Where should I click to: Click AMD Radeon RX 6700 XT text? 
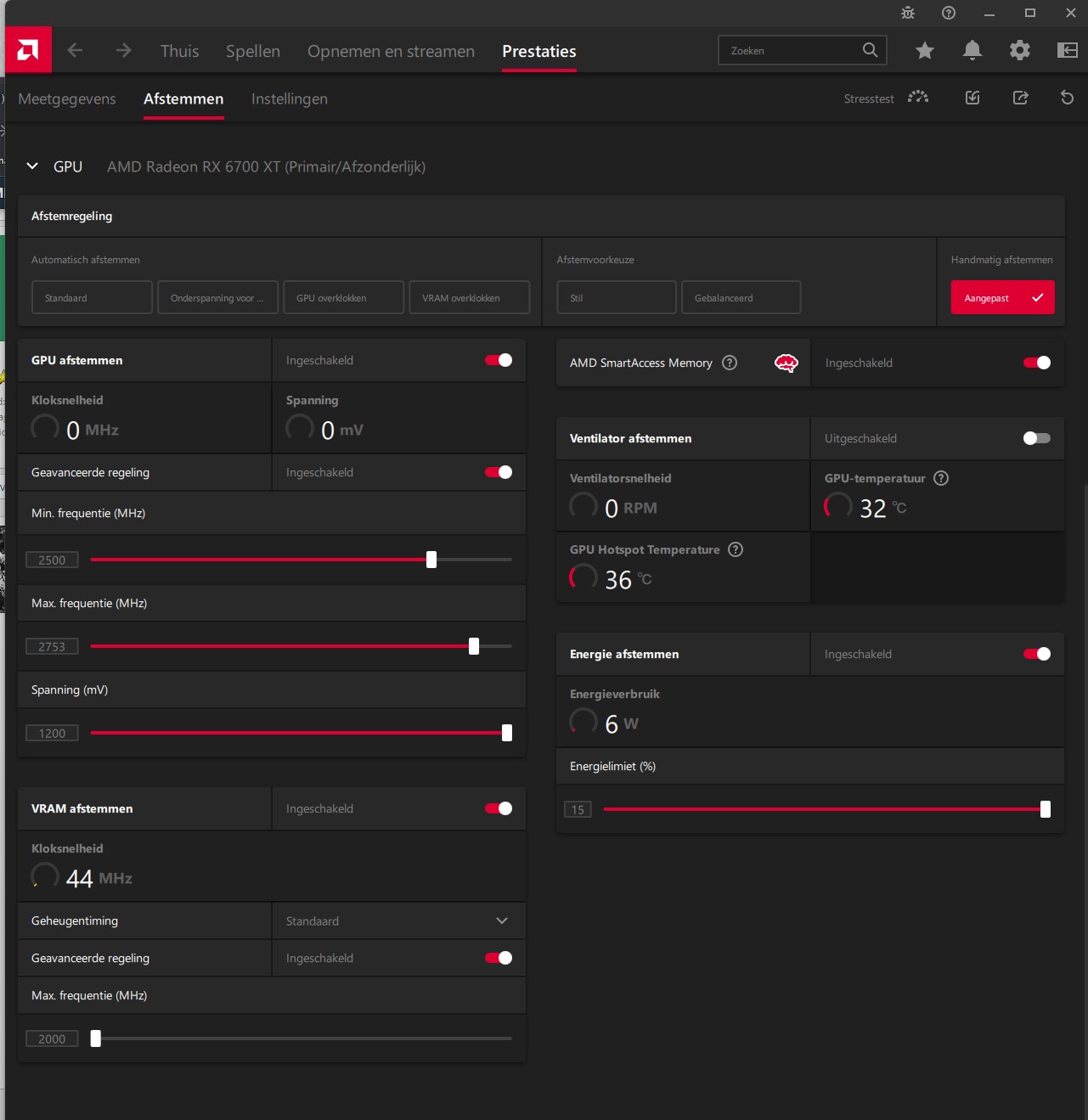coord(267,166)
